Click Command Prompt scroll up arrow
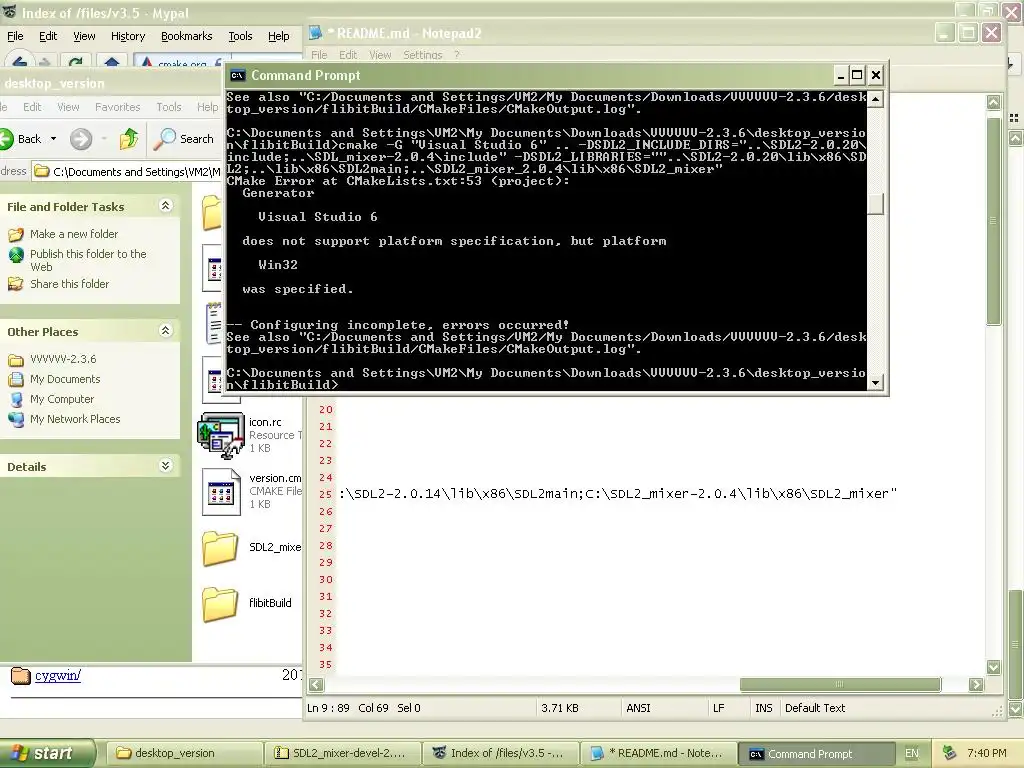Image resolution: width=1024 pixels, height=768 pixels. pyautogui.click(x=876, y=99)
